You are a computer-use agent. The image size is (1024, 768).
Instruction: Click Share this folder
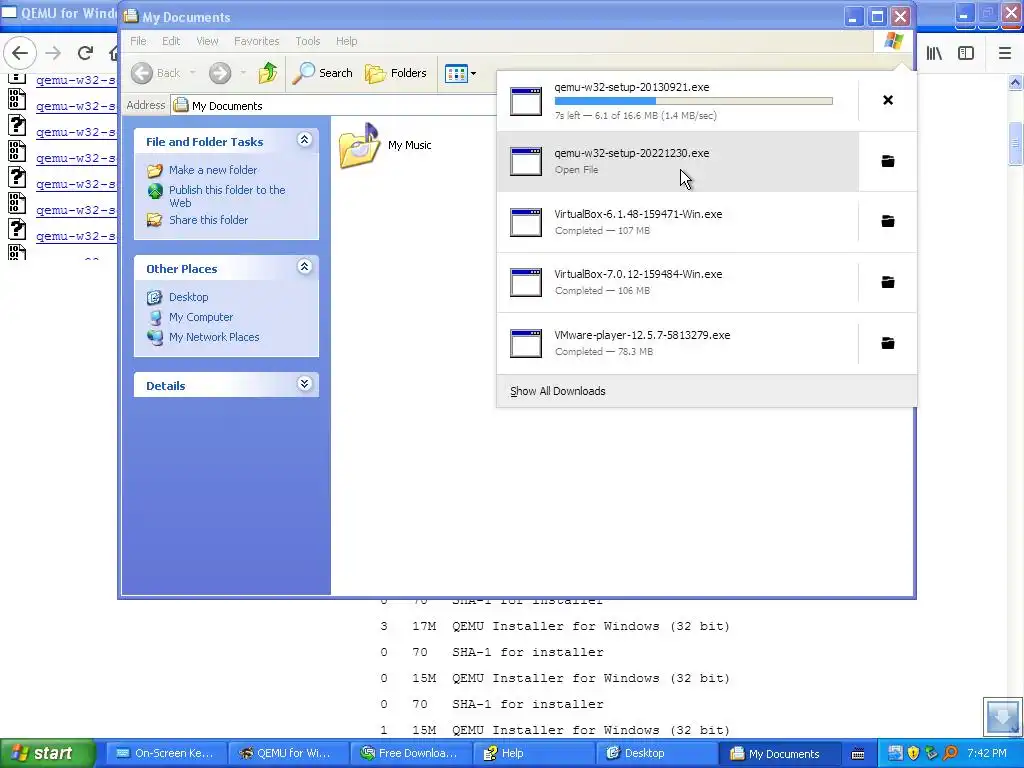(x=208, y=220)
